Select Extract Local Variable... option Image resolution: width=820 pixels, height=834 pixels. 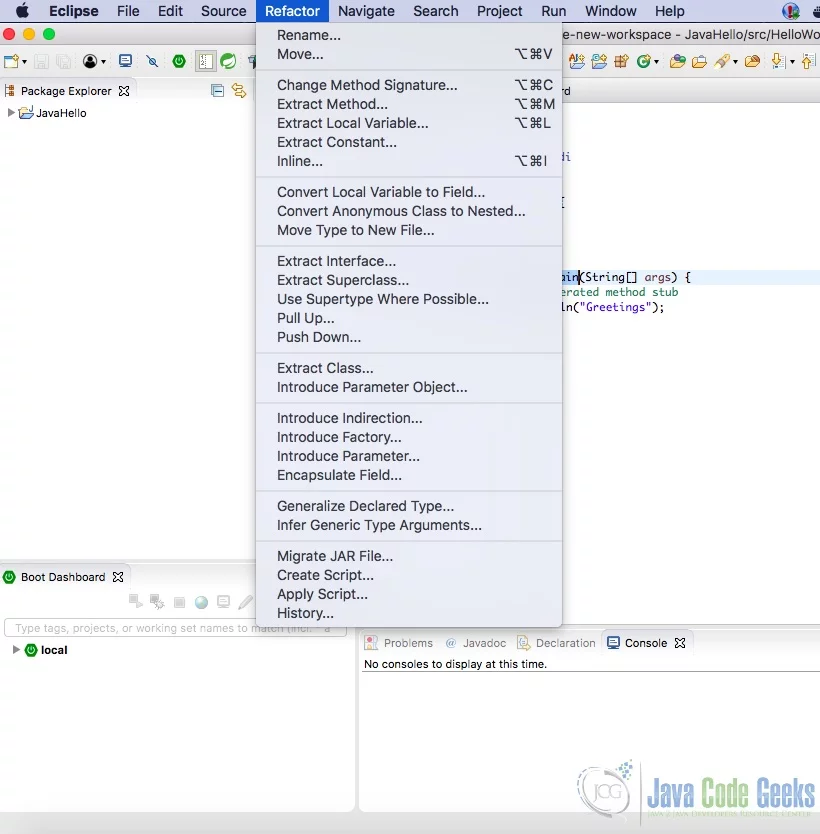[x=409, y=123]
